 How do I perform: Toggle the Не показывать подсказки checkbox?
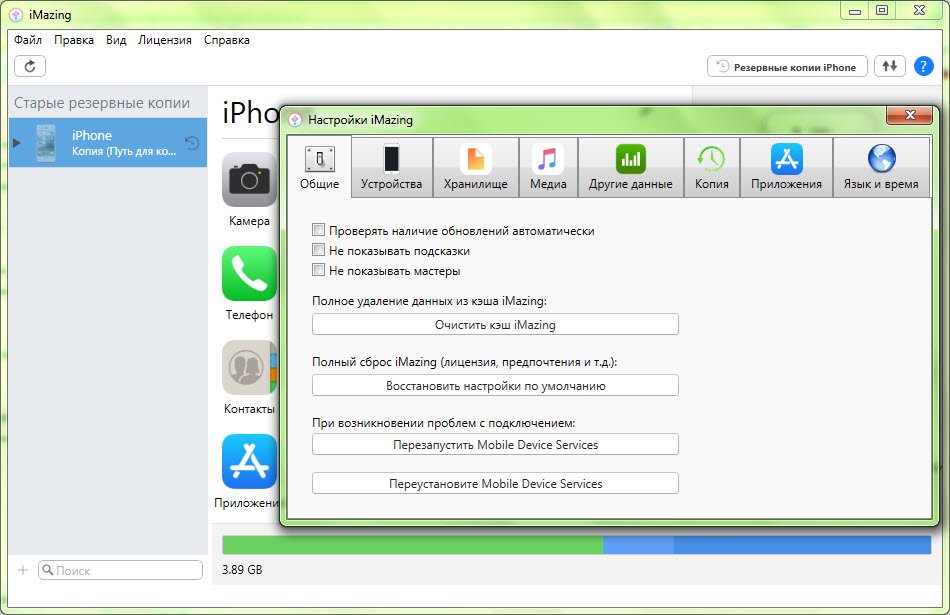click(318, 250)
